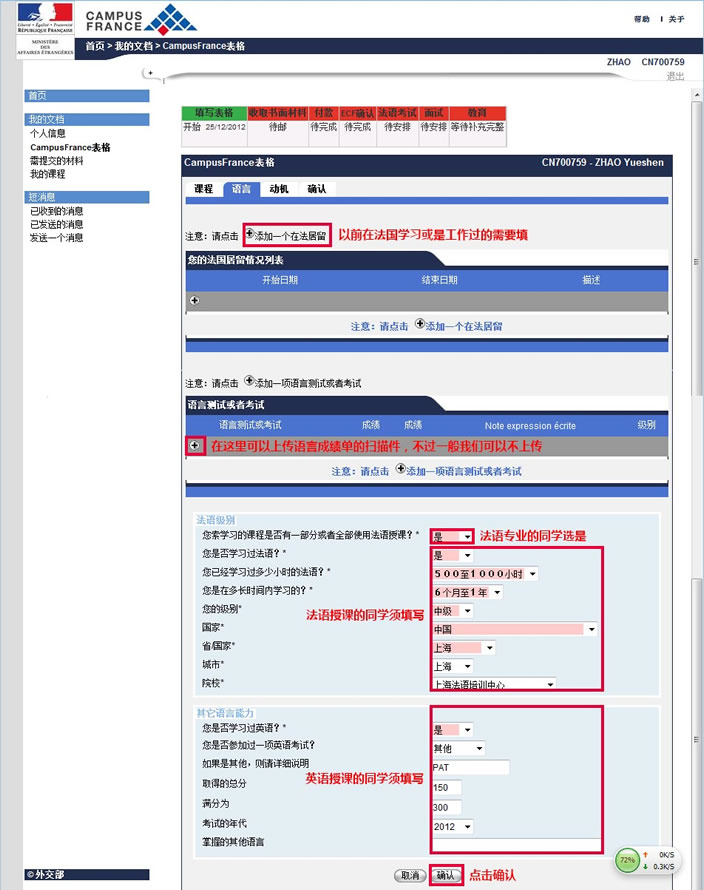Click the score field containing 150

coord(446,788)
